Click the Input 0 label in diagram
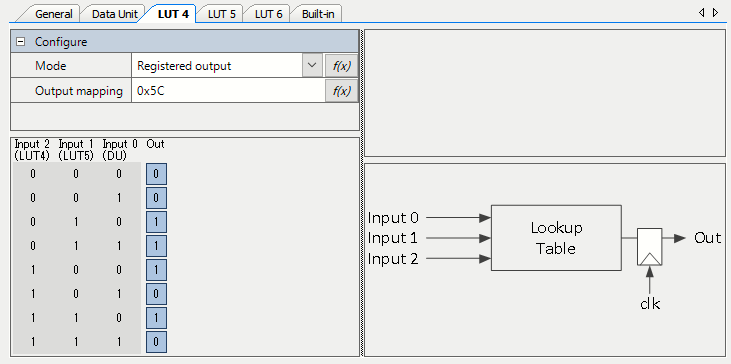This screenshot has width=731, height=364. point(393,218)
